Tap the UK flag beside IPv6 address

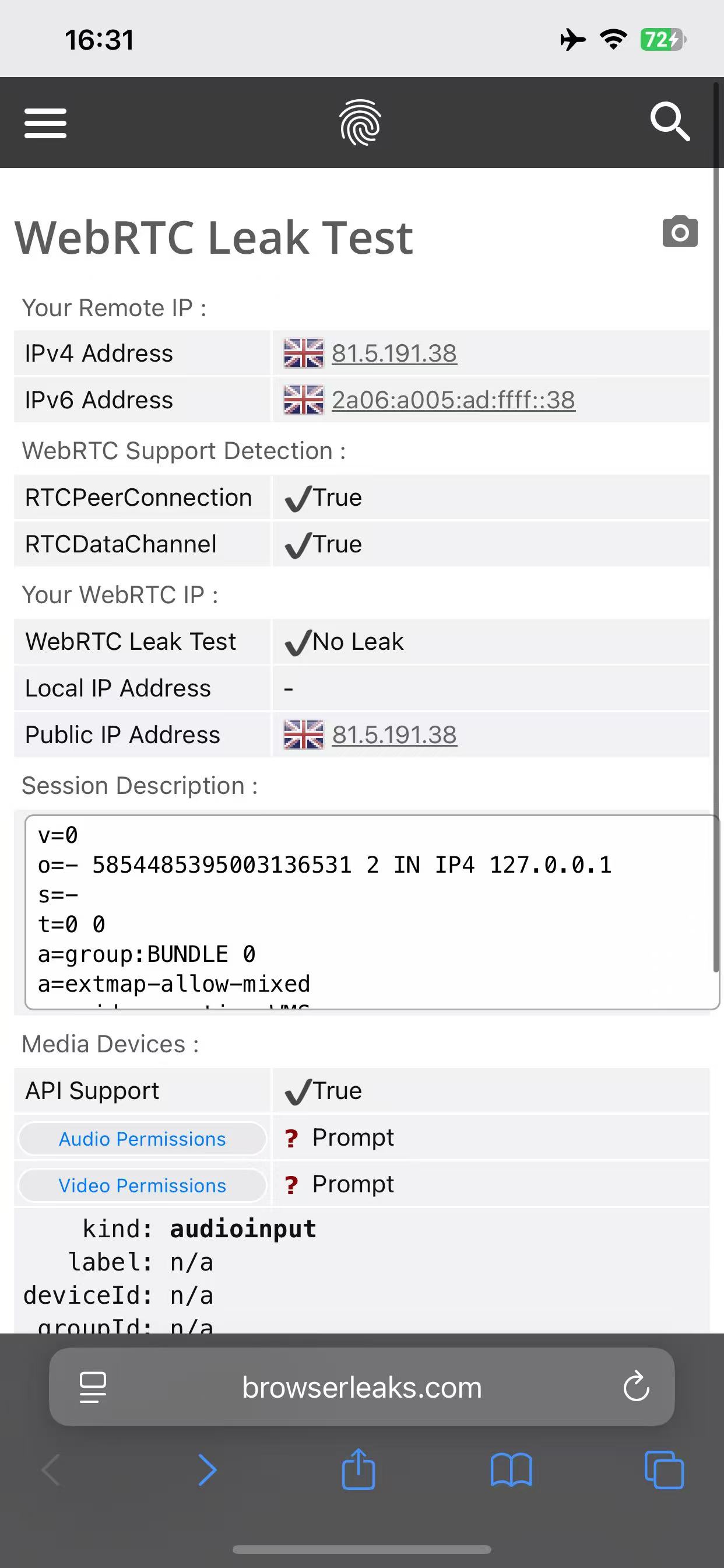304,400
